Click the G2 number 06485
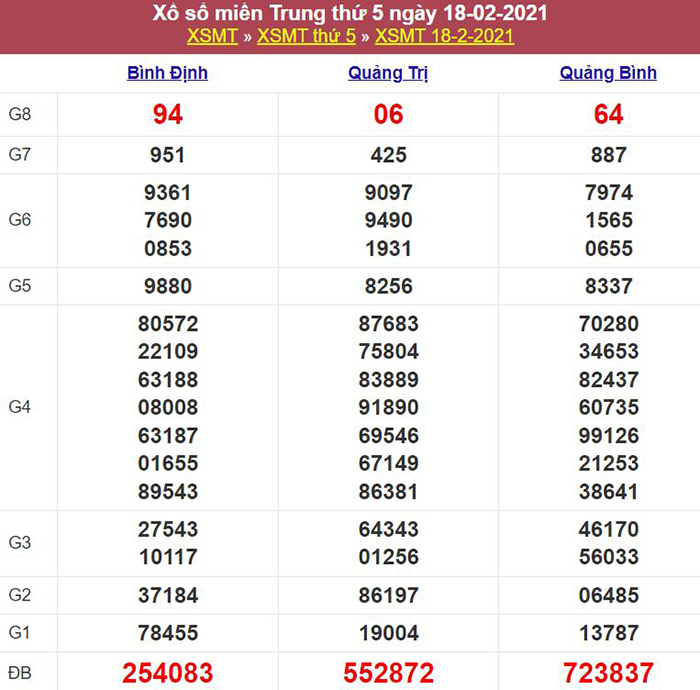The width and height of the screenshot is (700, 690). [609, 596]
